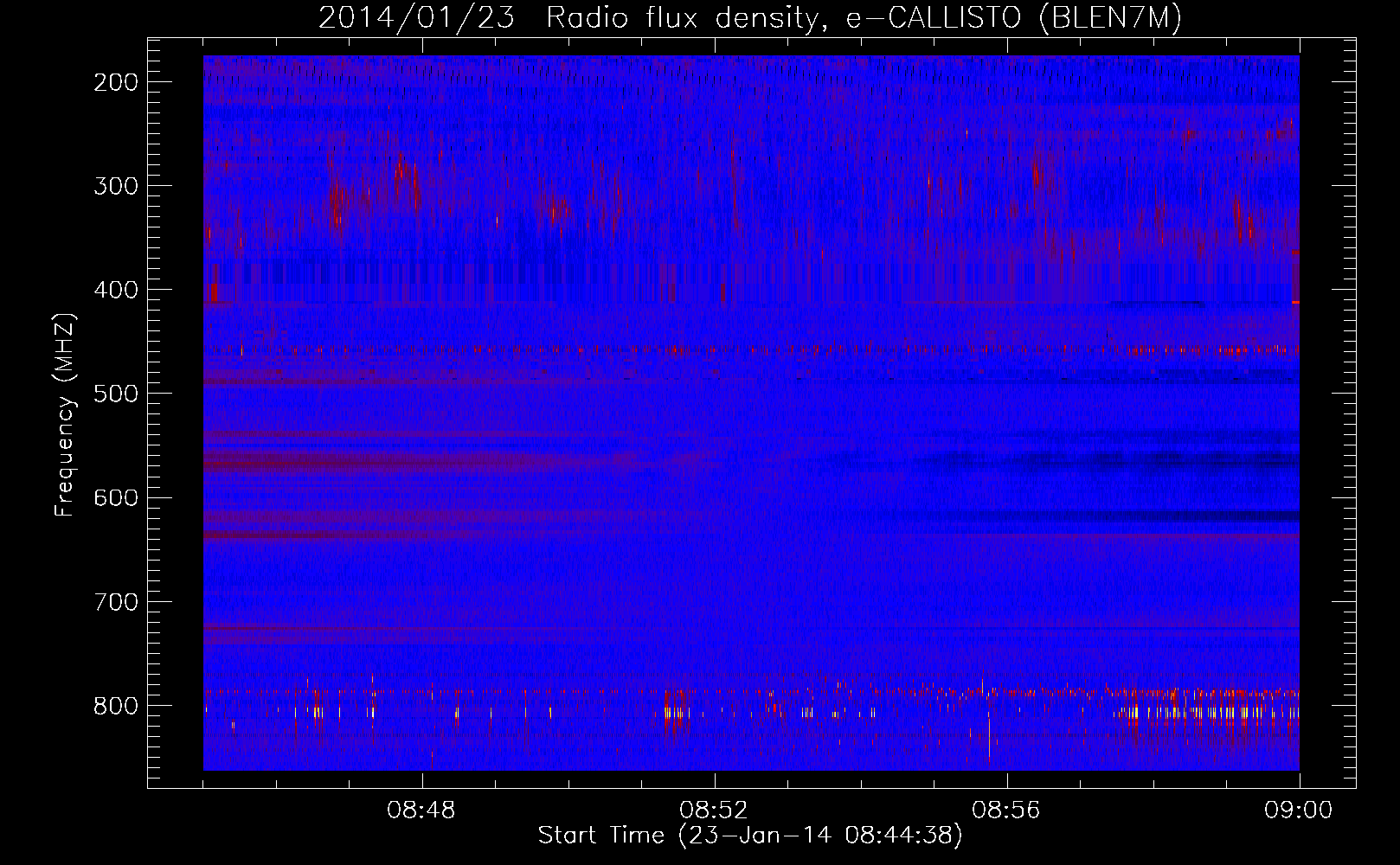Click the 800 frequency tick label
Screen dimensions: 1400x865
[x=116, y=706]
